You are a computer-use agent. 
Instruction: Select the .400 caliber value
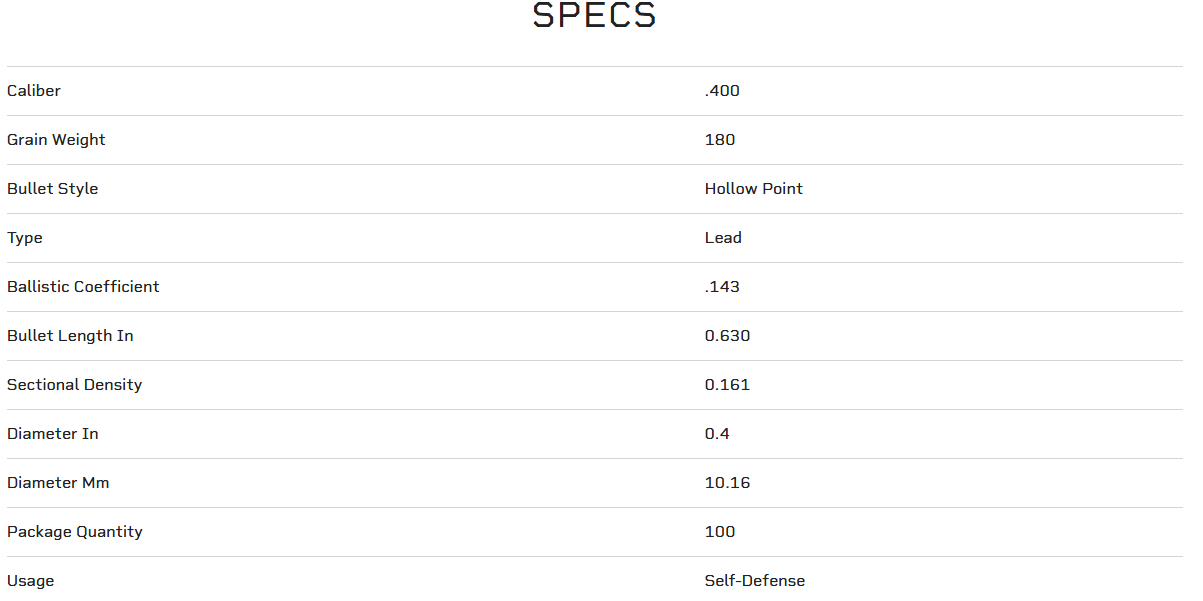click(x=722, y=91)
